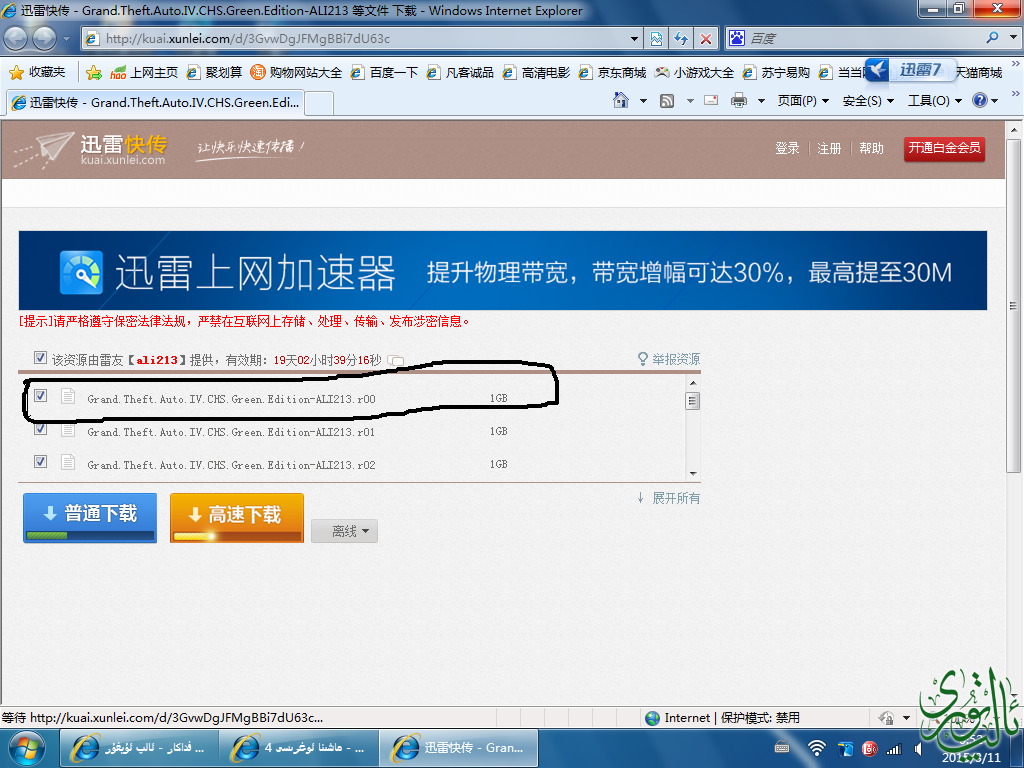The width and height of the screenshot is (1024, 768).
Task: Expand the 工具(O) menu
Action: click(935, 101)
